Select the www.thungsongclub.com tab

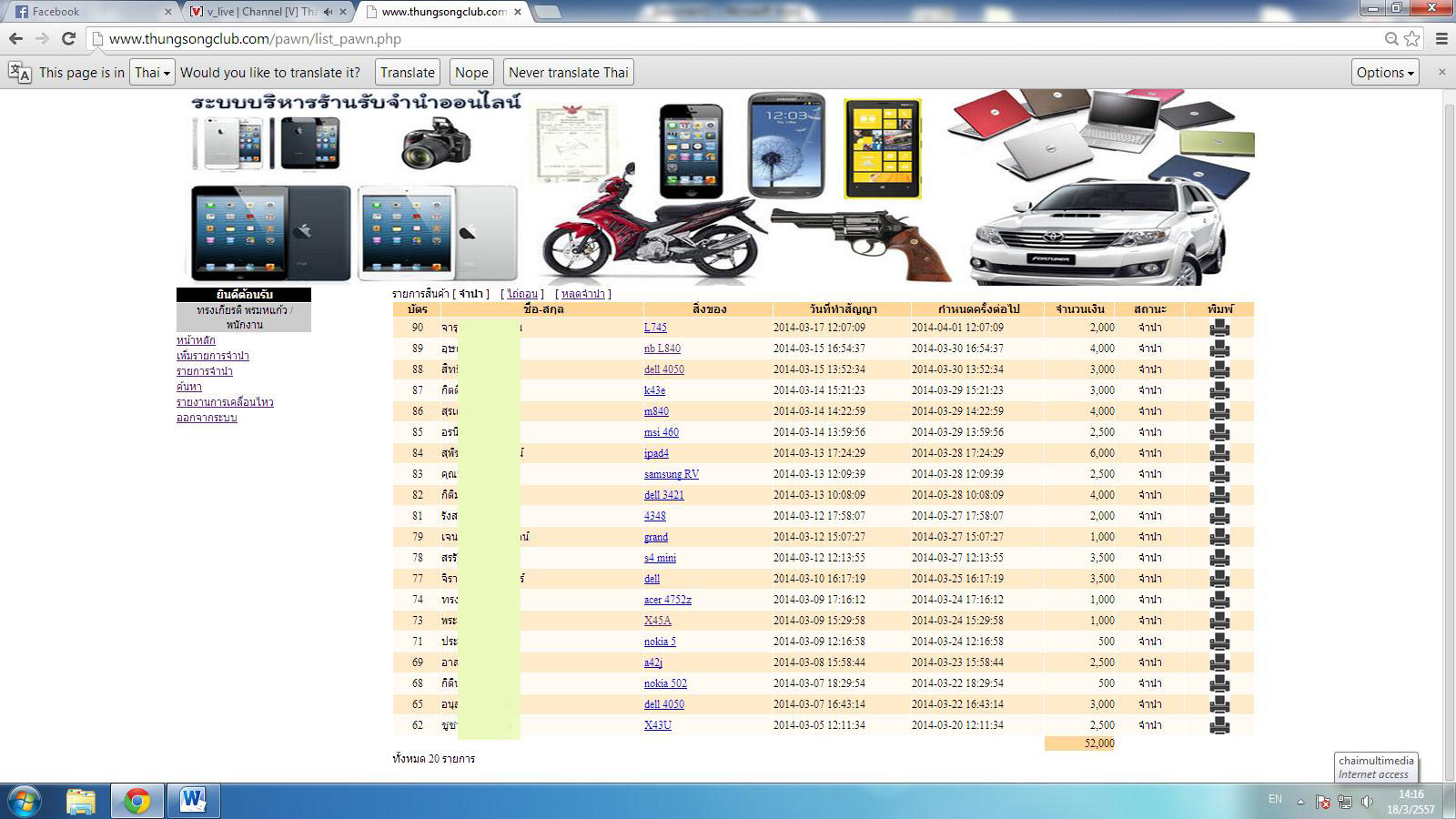click(443, 12)
